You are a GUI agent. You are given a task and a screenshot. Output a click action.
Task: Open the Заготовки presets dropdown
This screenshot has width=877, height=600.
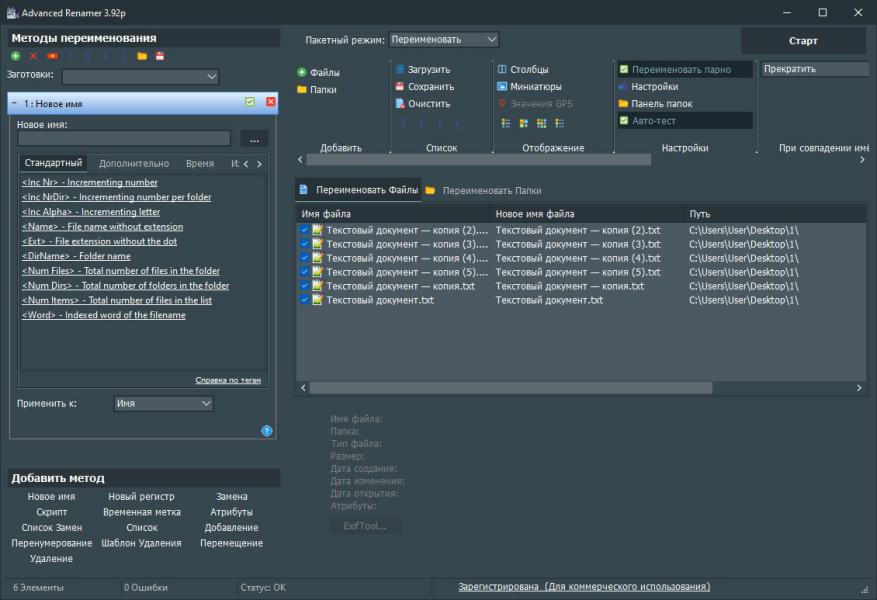140,77
